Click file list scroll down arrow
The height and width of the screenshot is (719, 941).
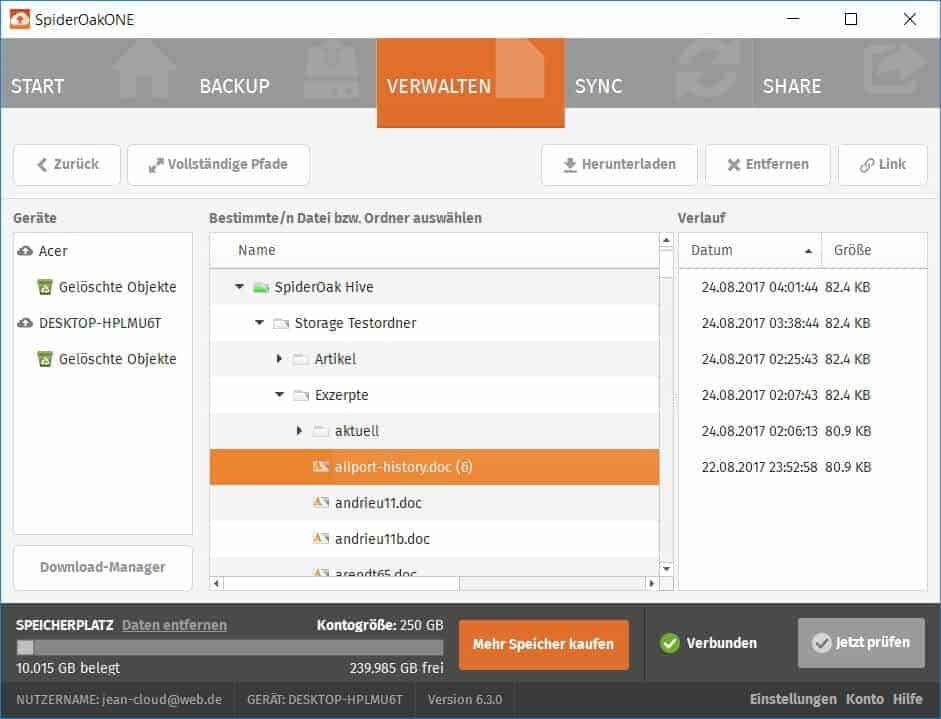666,568
